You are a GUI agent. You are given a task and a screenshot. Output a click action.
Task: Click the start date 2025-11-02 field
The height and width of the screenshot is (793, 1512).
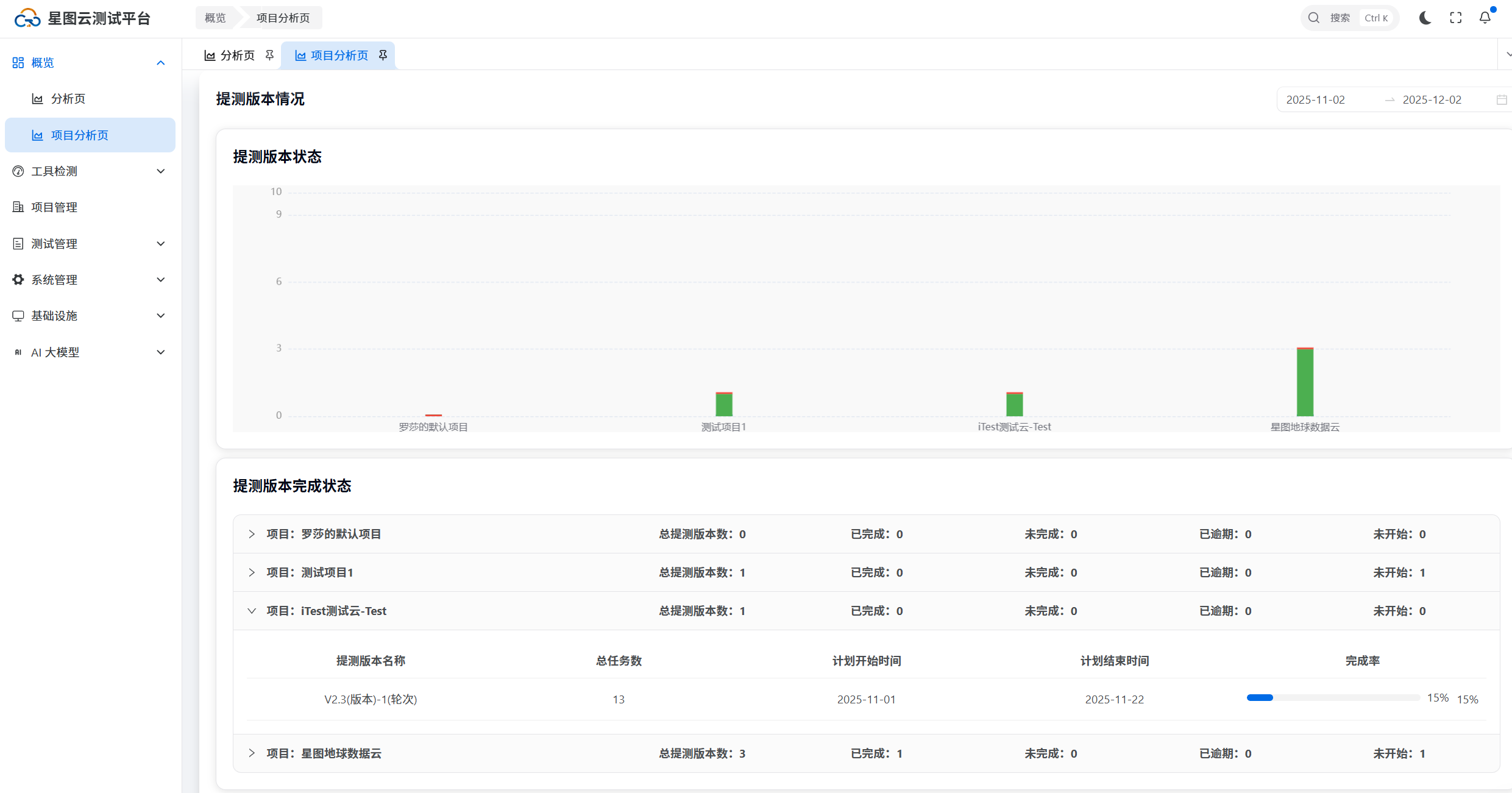click(x=1315, y=100)
